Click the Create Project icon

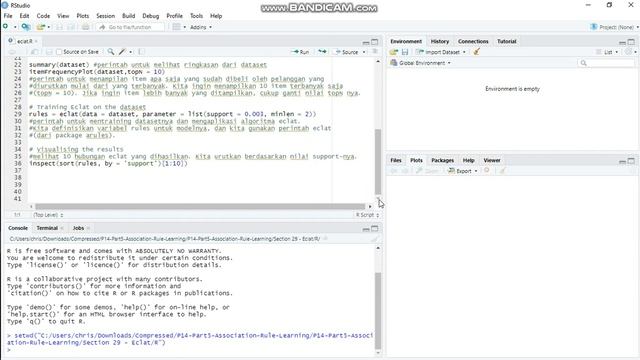tap(26, 27)
